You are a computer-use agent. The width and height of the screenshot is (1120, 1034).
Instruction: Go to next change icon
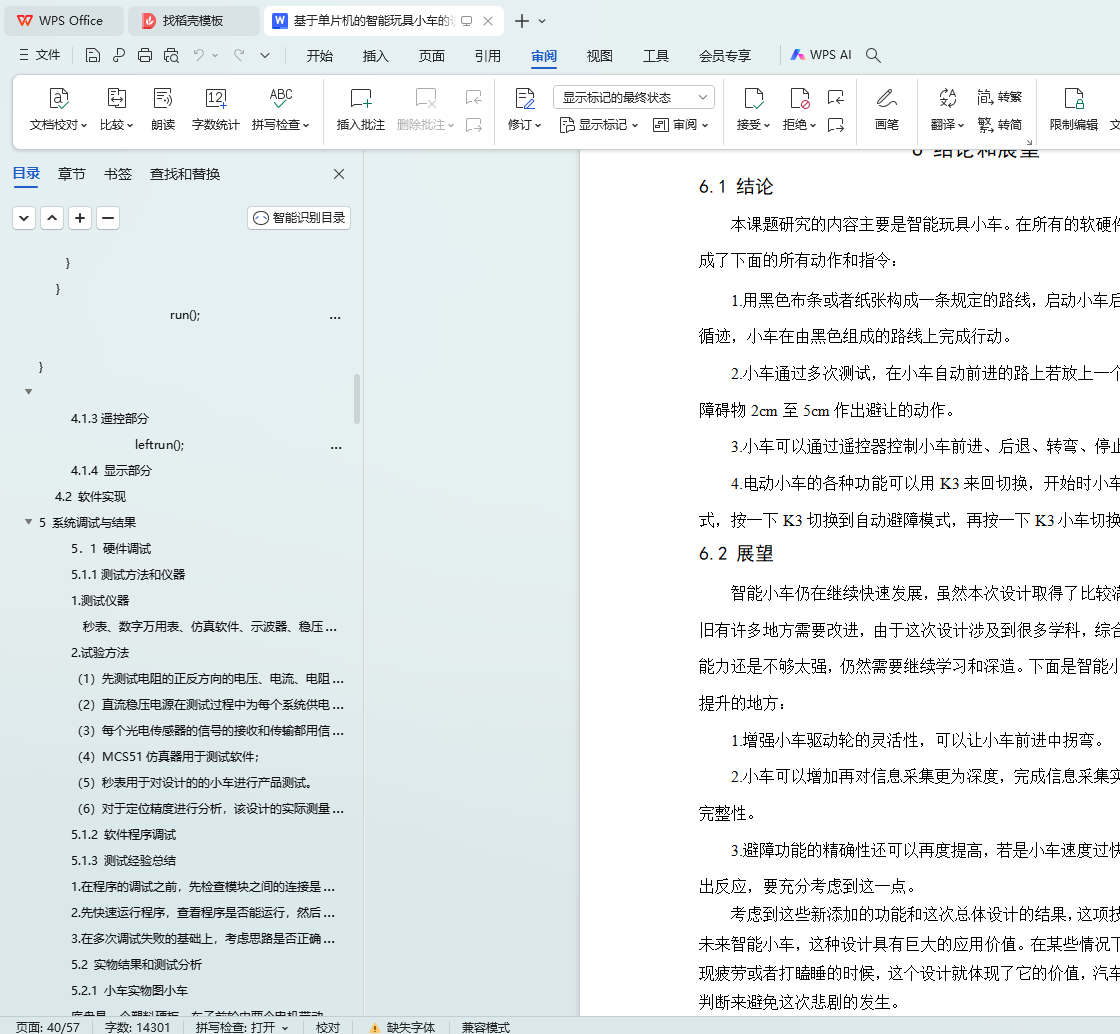[836, 125]
